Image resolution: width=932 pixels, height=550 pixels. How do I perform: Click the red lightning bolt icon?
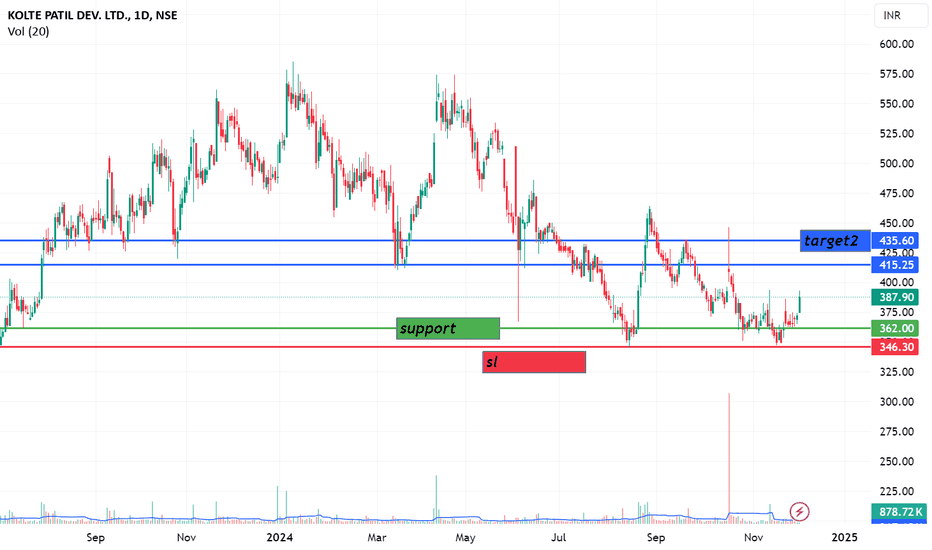click(799, 511)
